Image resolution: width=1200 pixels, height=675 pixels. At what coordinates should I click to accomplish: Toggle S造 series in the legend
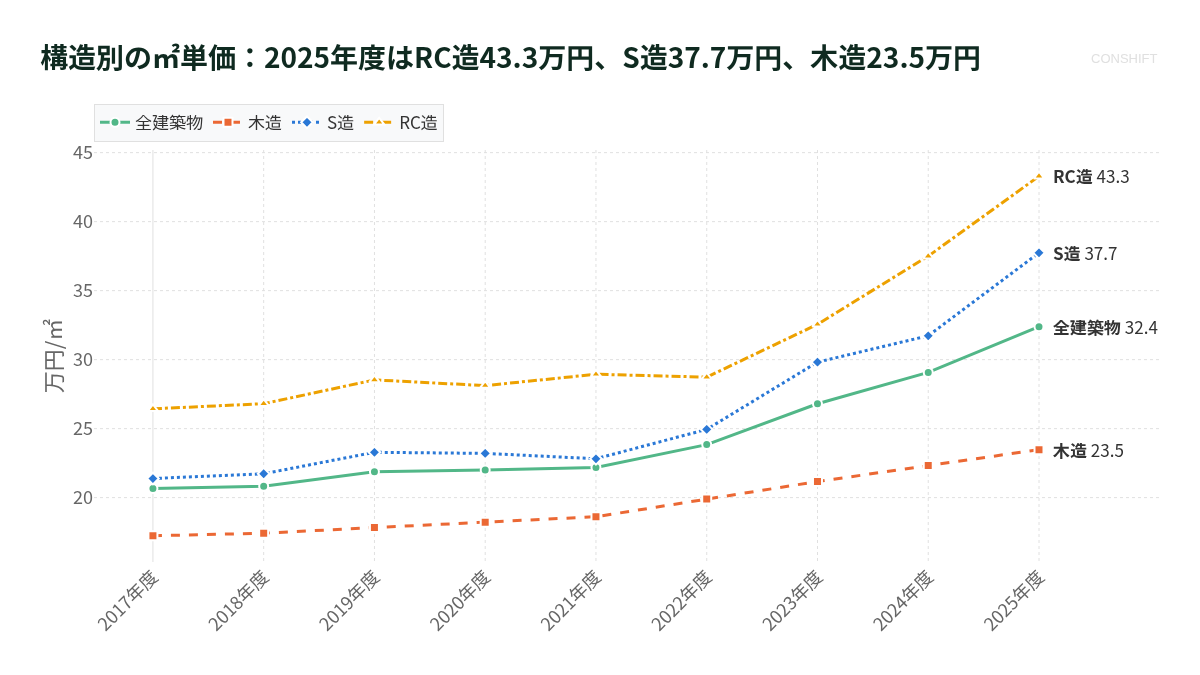[323, 123]
